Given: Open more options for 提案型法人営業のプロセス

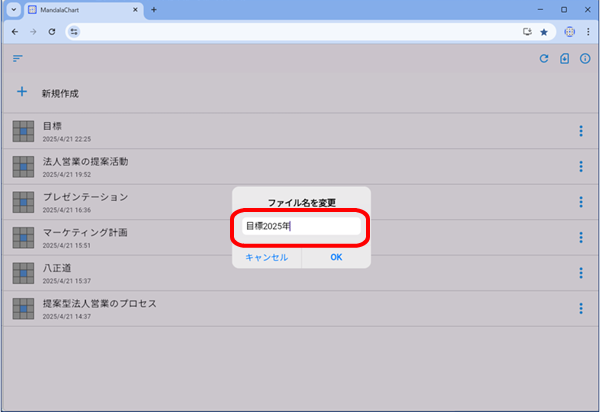Looking at the screenshot, I should 581,309.
